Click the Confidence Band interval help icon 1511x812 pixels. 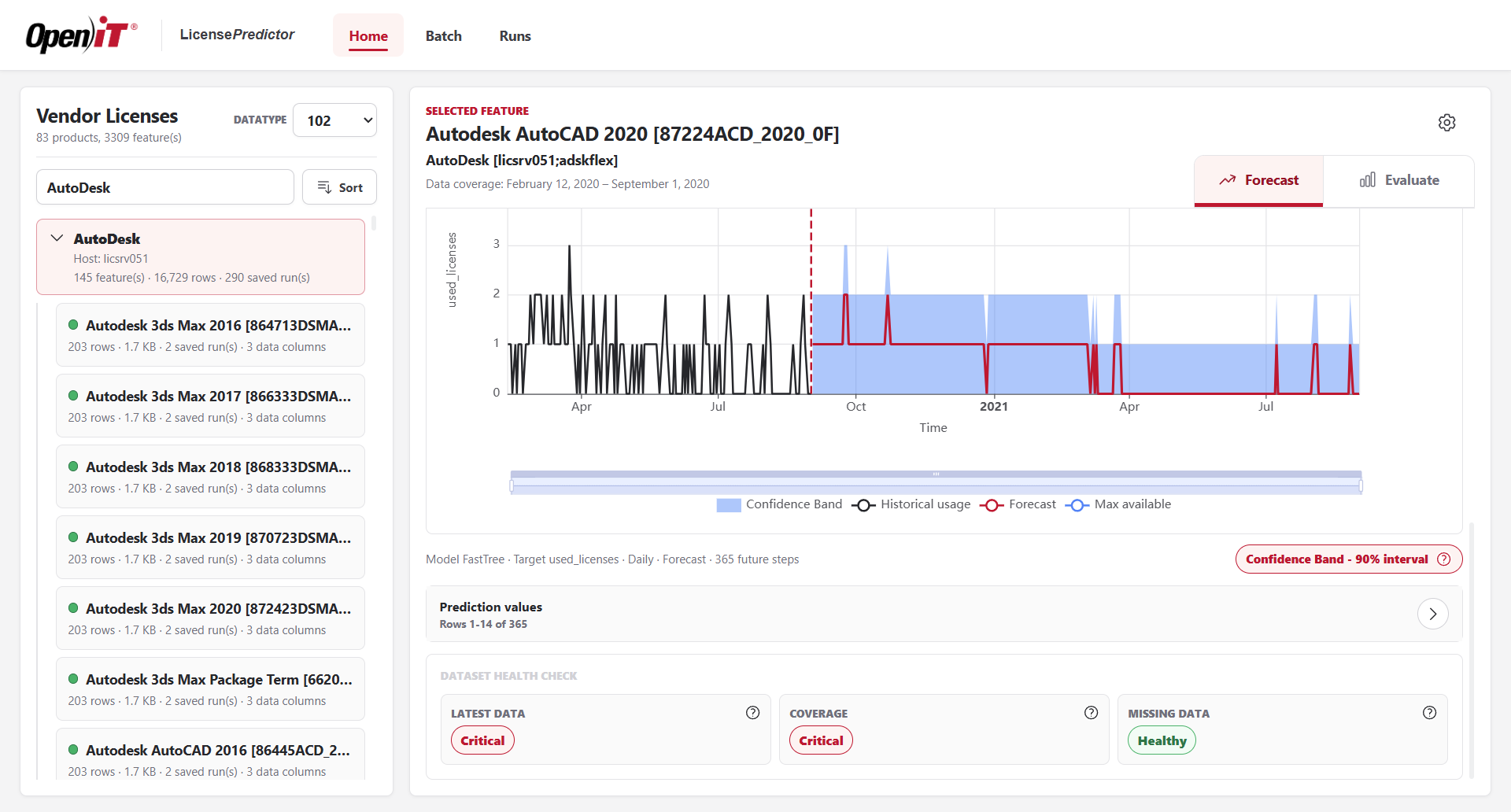1444,559
